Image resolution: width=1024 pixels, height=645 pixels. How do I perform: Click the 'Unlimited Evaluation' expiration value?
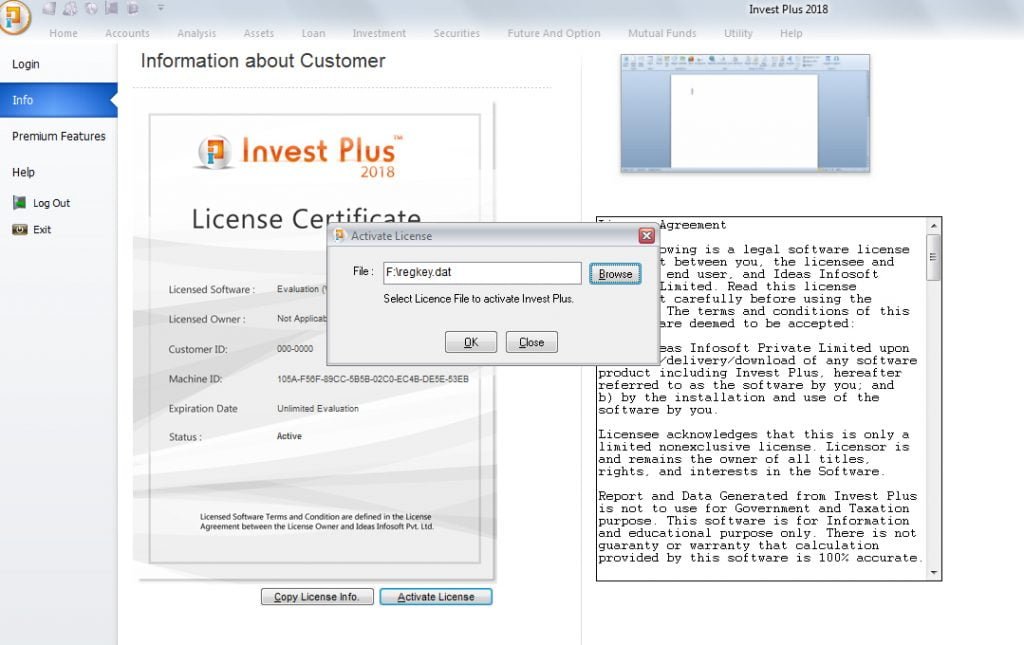click(x=318, y=409)
